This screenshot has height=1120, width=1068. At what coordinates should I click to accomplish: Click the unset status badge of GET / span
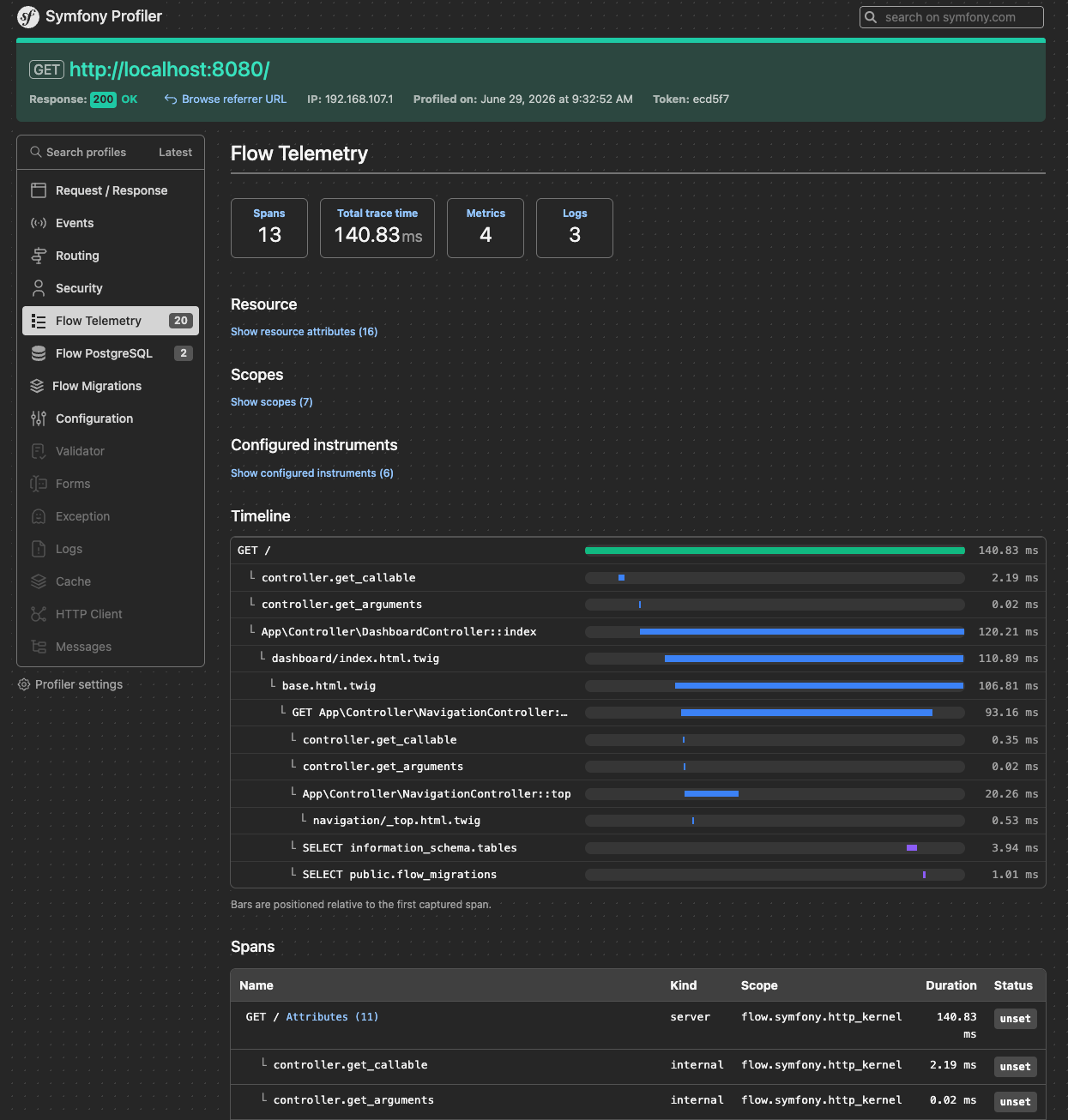tap(1016, 1019)
